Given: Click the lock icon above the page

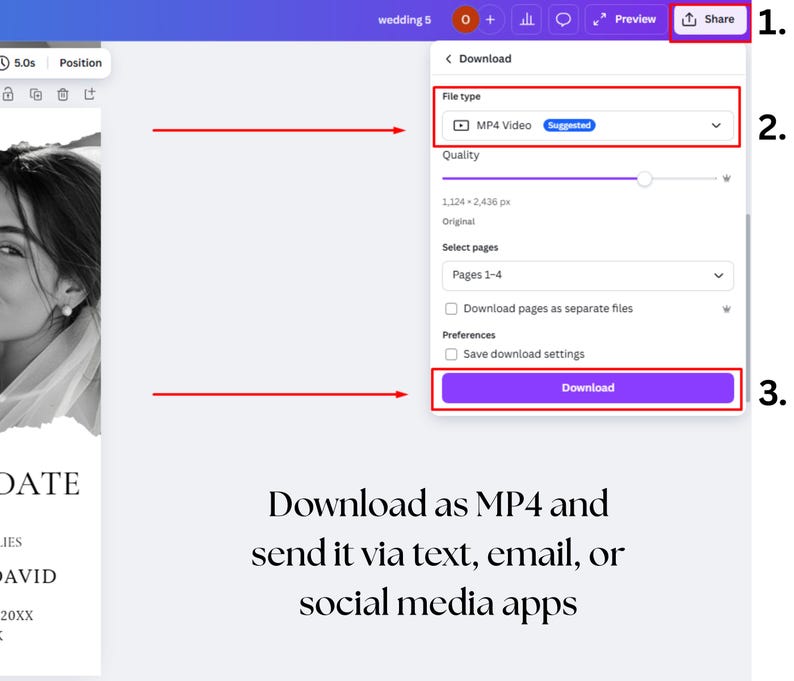Looking at the screenshot, I should (x=8, y=94).
